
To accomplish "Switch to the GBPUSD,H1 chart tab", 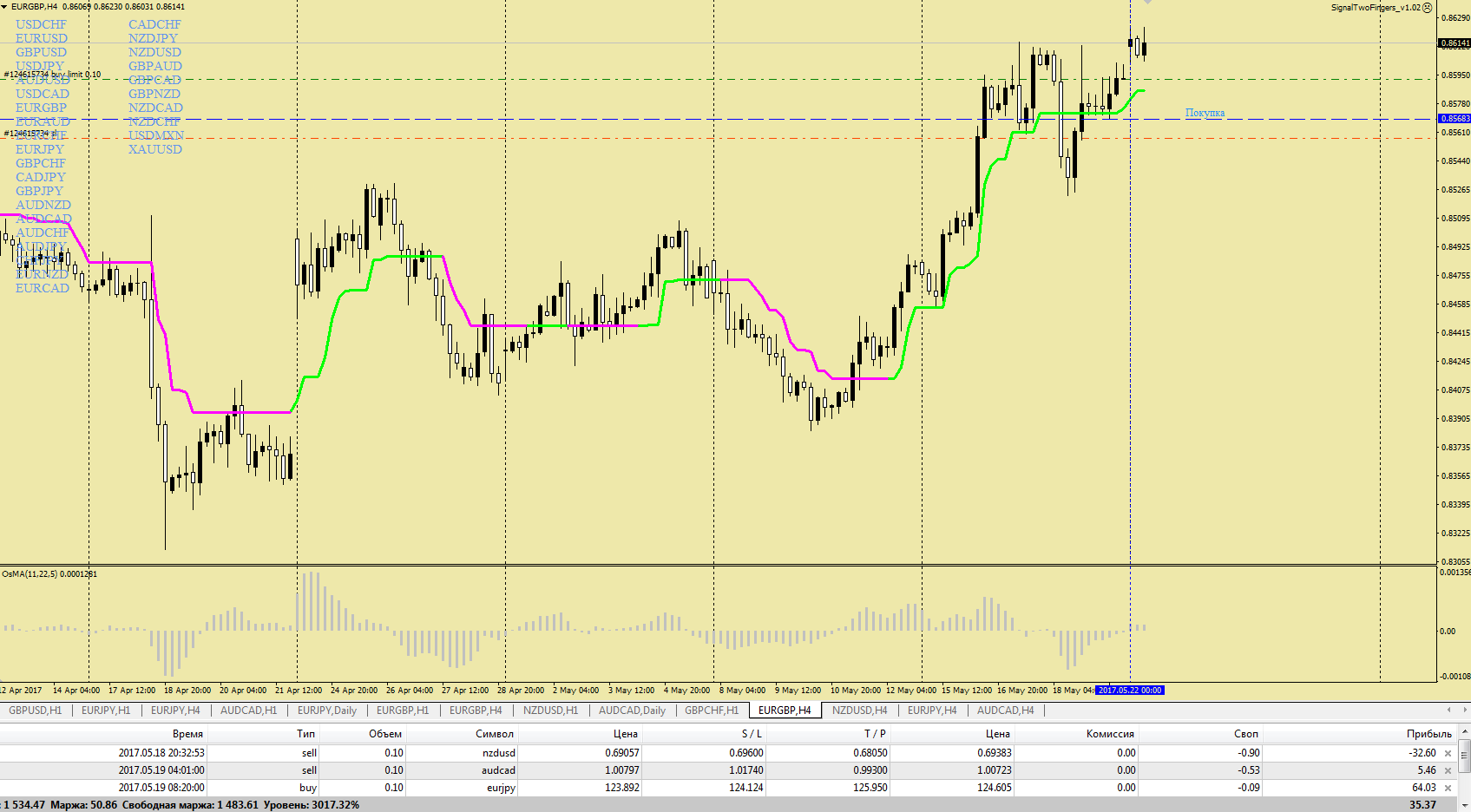I will [x=36, y=710].
